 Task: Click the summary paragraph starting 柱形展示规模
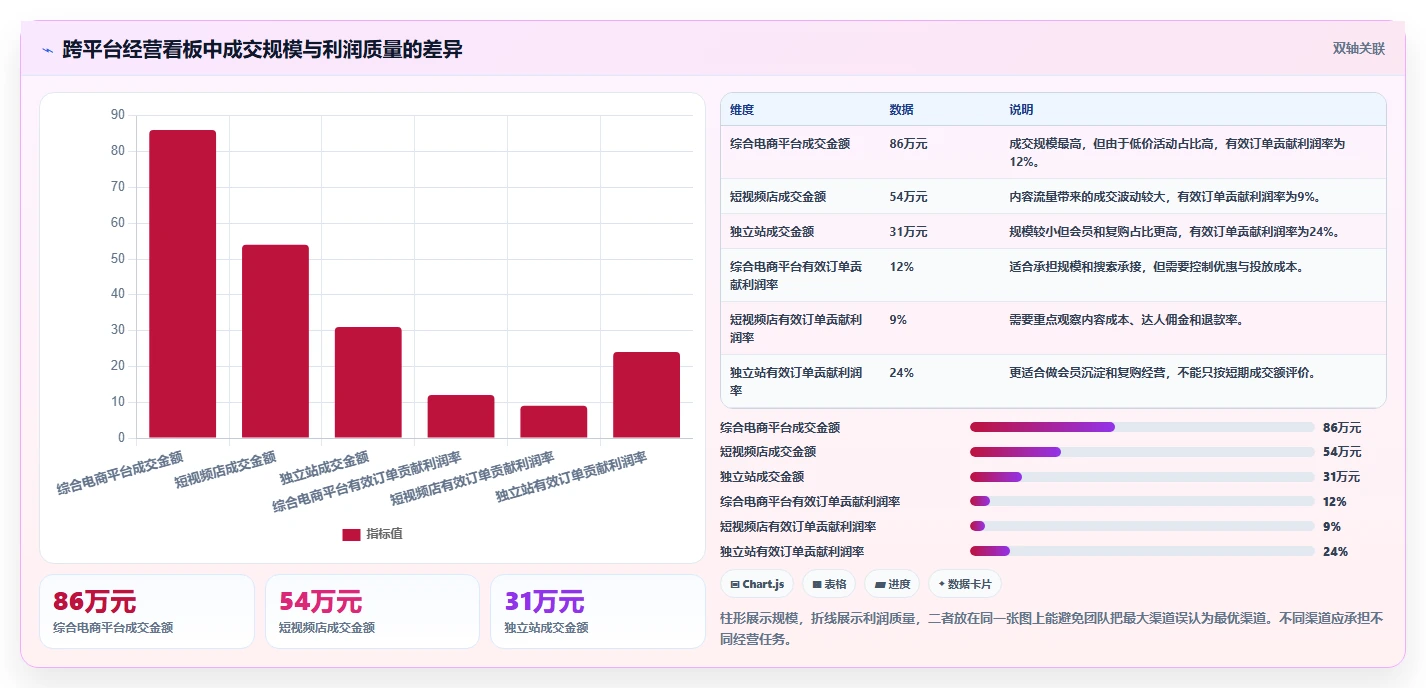1052,629
